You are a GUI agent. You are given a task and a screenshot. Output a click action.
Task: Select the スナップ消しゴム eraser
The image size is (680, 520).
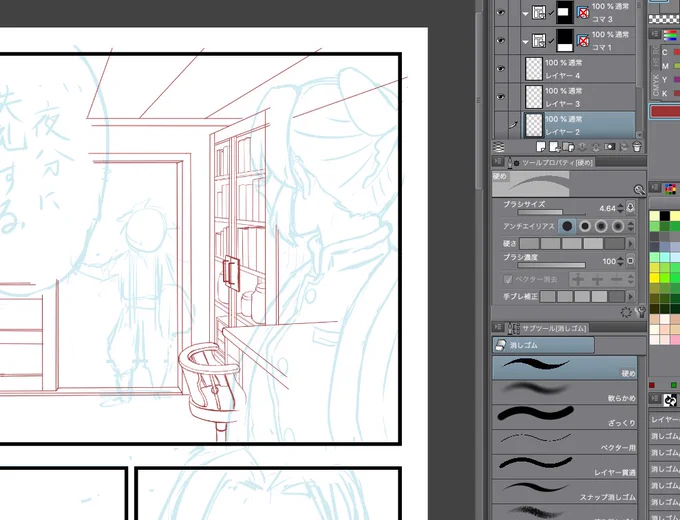pos(565,491)
